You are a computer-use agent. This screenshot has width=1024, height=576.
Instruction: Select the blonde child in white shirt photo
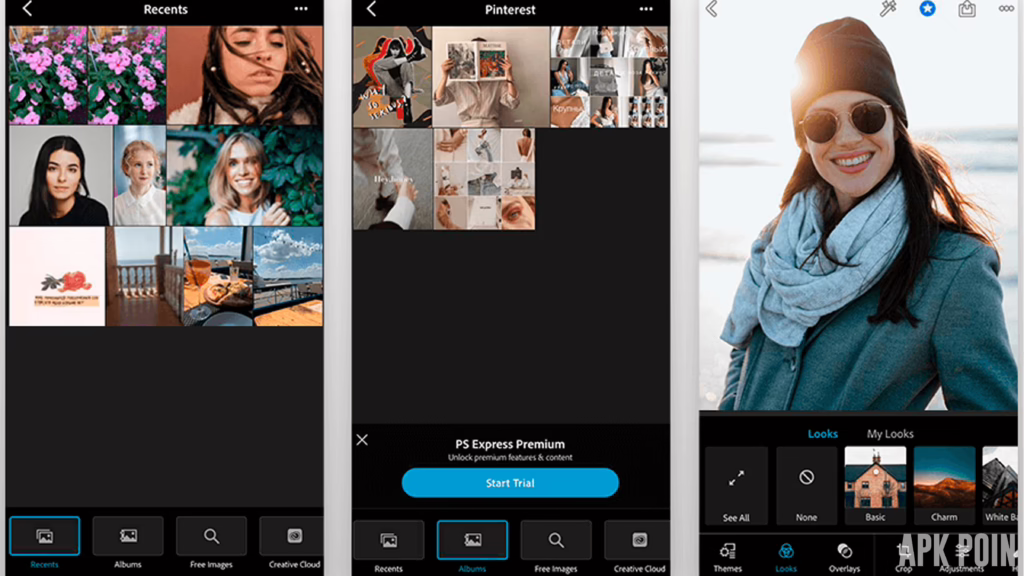click(140, 176)
